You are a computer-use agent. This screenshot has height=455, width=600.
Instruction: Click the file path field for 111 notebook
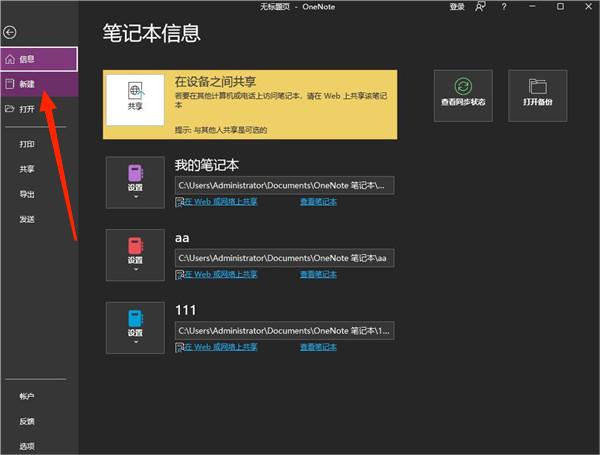(285, 330)
